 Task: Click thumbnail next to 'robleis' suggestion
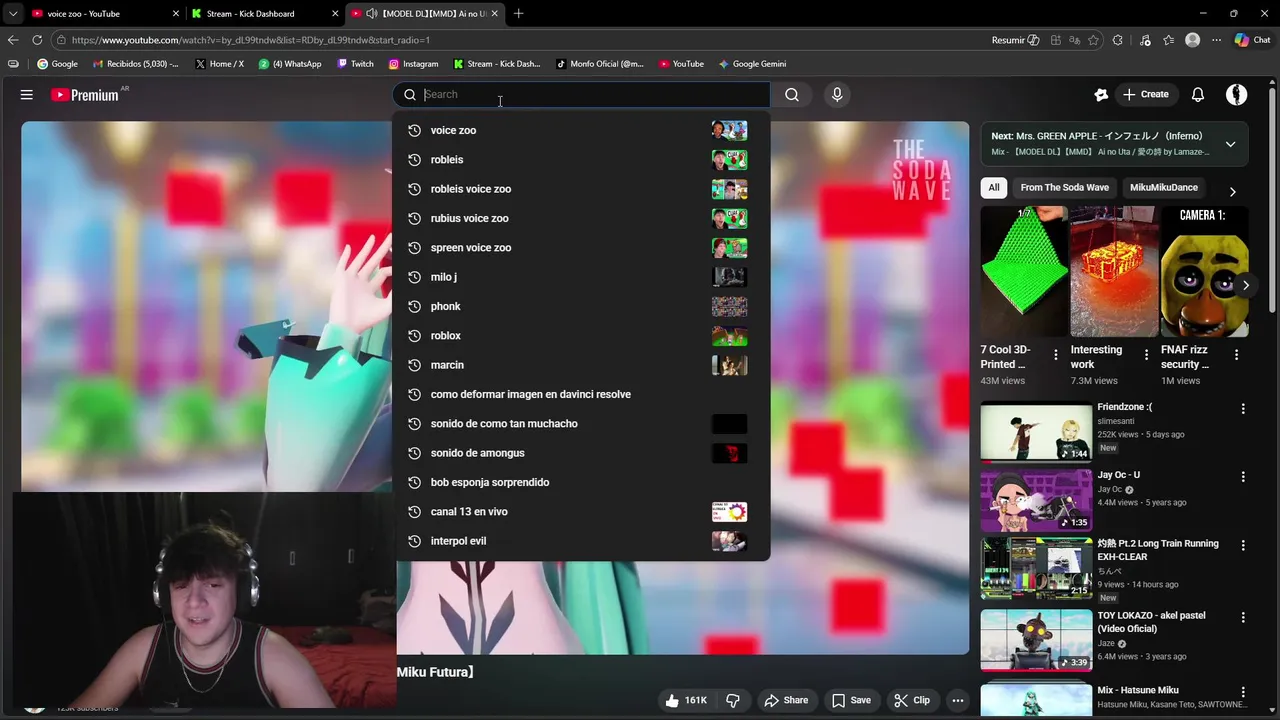[729, 160]
